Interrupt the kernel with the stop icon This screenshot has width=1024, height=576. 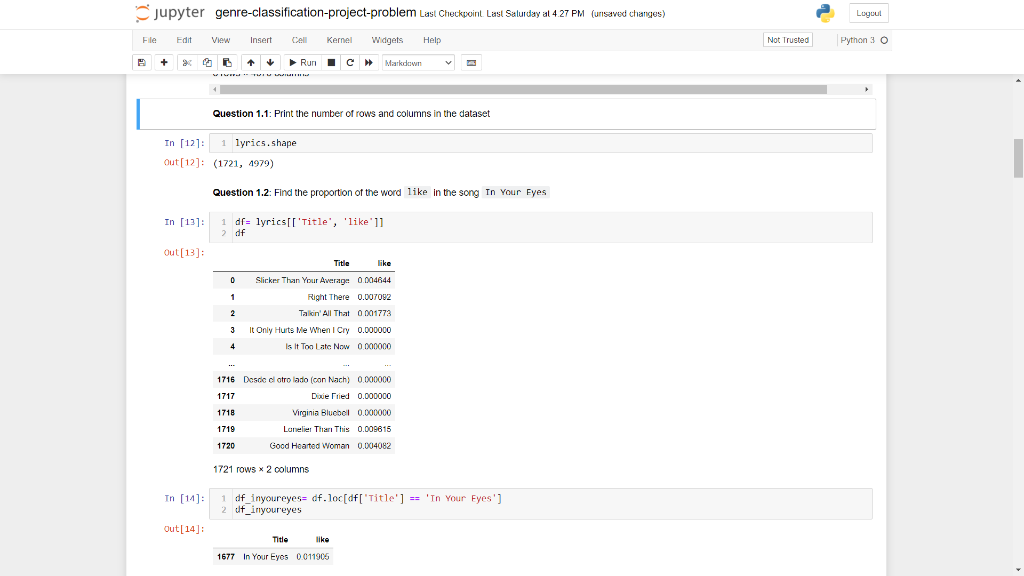[x=330, y=62]
